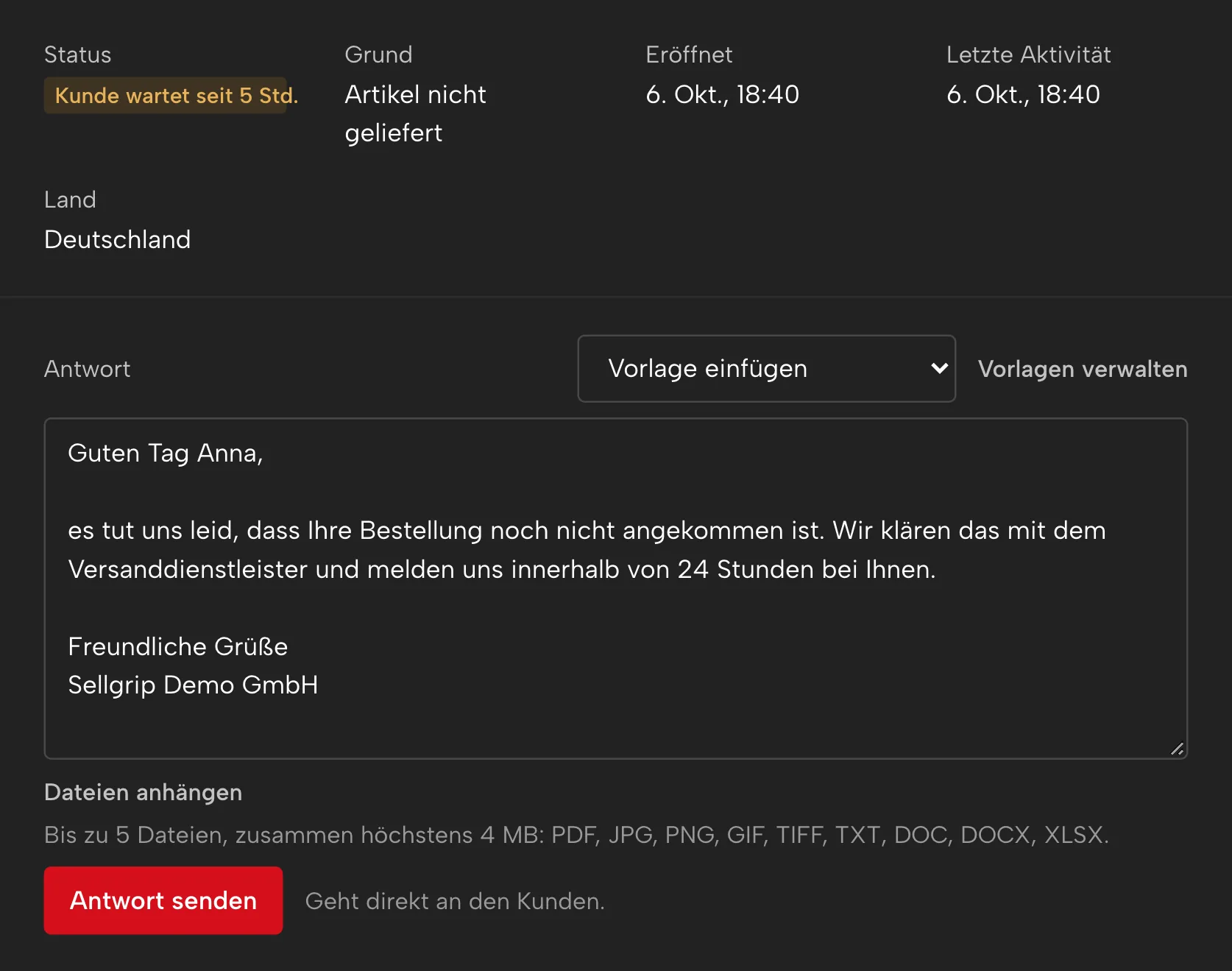Click the 'Status' label
Screen dimensions: 1232x971
tap(77, 54)
